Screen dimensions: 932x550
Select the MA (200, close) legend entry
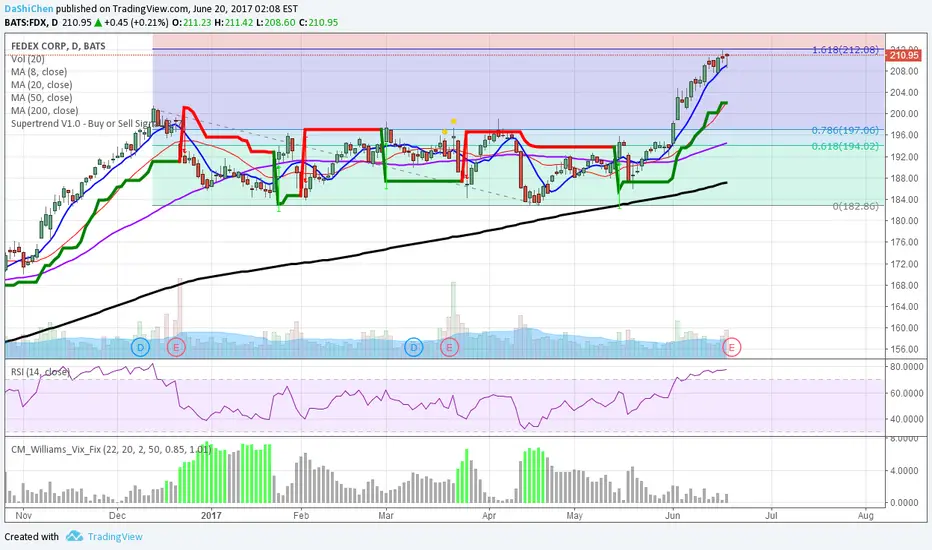(x=45, y=111)
